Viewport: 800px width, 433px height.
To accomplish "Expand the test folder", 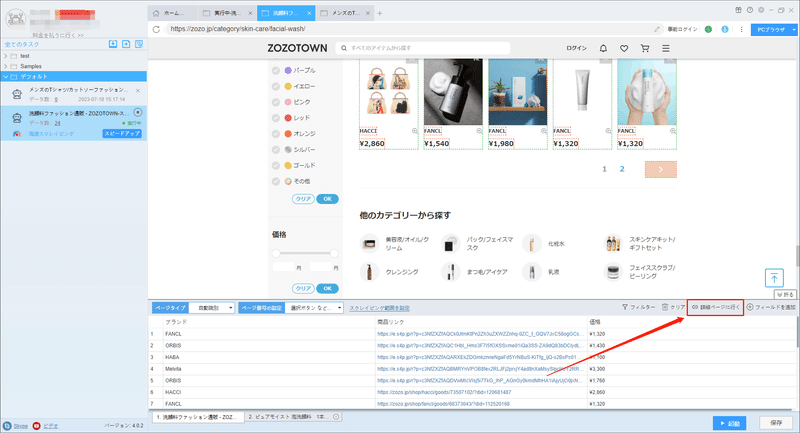I will click(x=6, y=56).
